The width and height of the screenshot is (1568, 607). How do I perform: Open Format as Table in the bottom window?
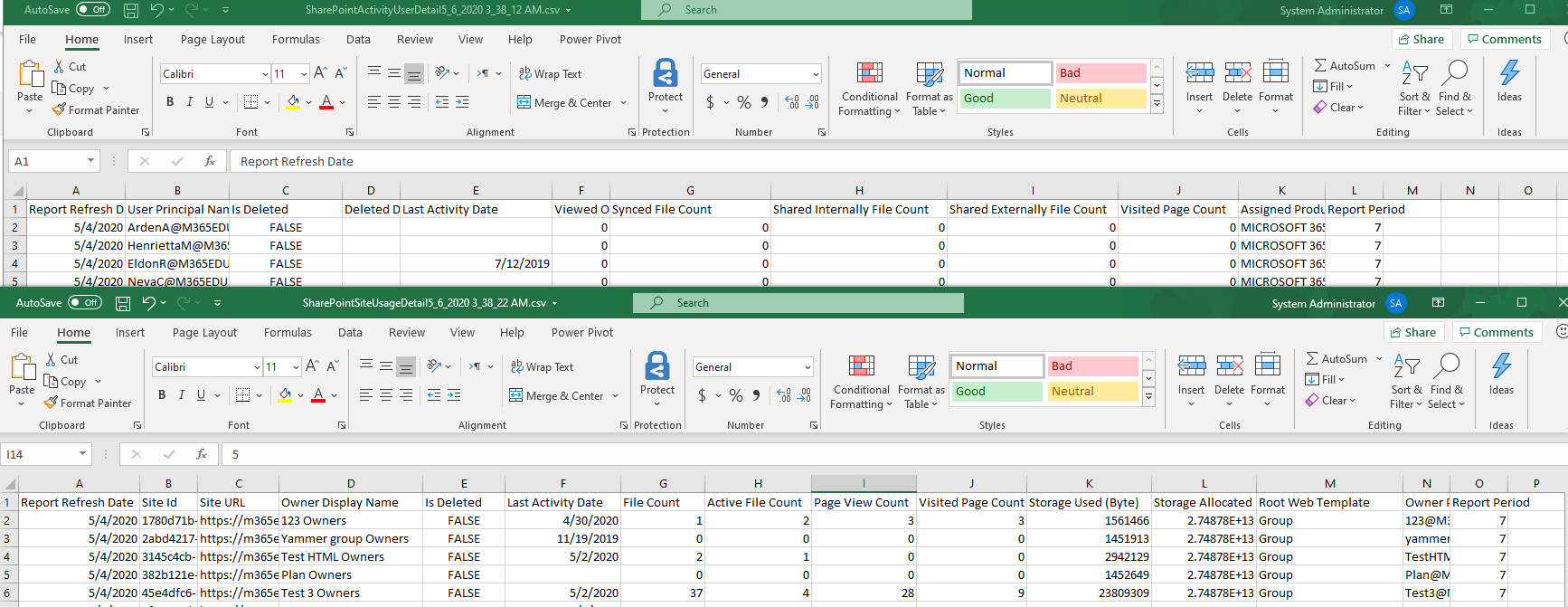[921, 382]
